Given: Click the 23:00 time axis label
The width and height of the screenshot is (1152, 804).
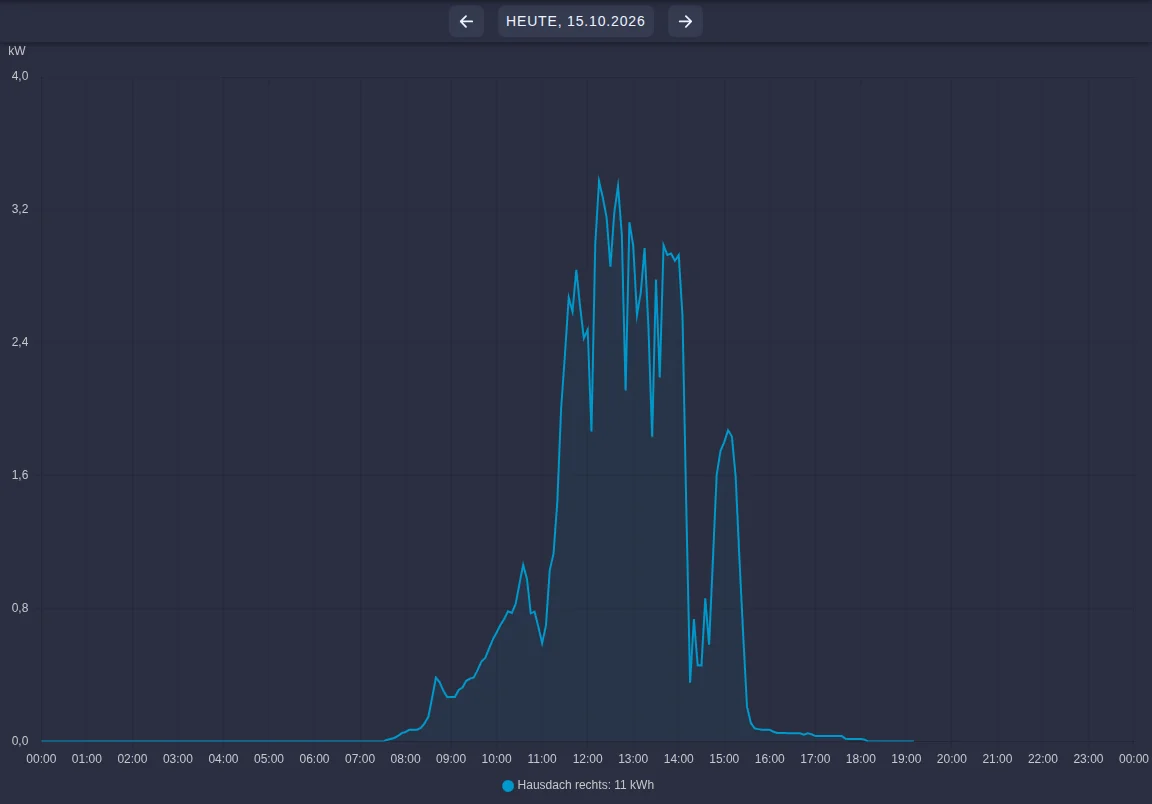Looking at the screenshot, I should [x=1088, y=759].
